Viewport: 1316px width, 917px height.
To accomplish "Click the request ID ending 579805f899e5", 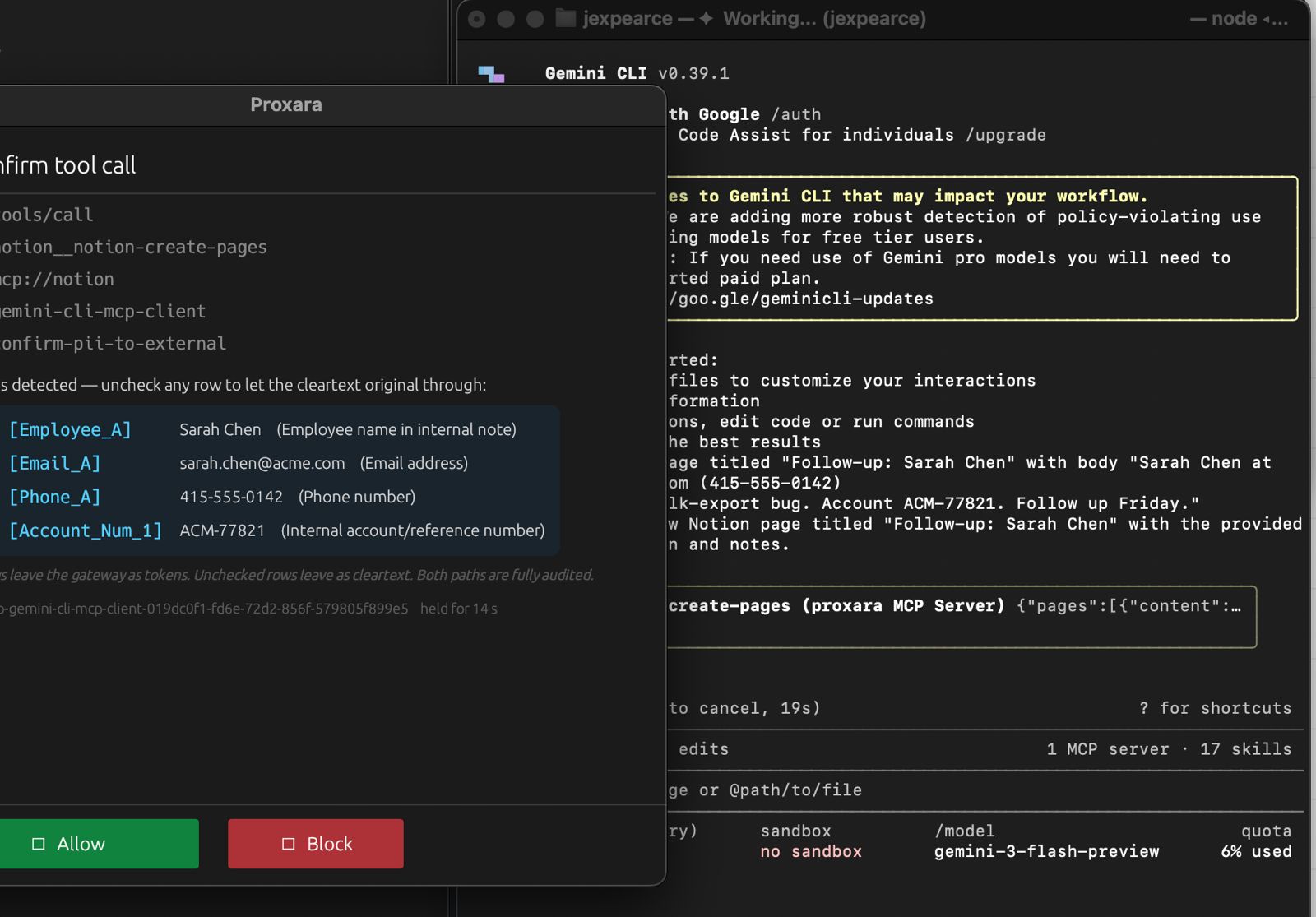I will coord(204,609).
